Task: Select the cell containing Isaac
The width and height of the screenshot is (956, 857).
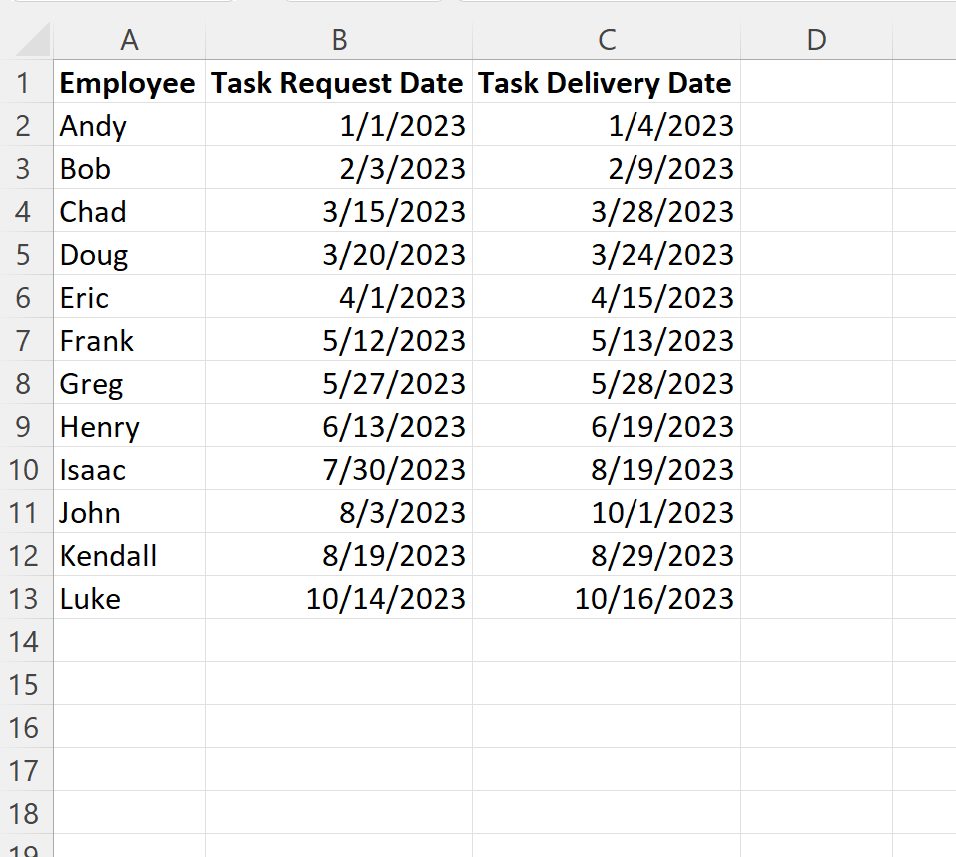Action: (129, 469)
